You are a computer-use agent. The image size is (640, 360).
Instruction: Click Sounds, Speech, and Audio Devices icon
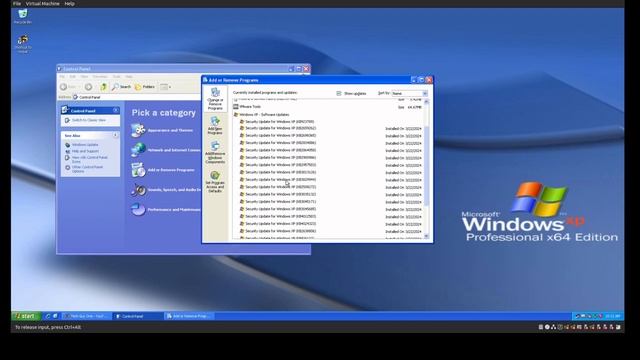pos(138,190)
